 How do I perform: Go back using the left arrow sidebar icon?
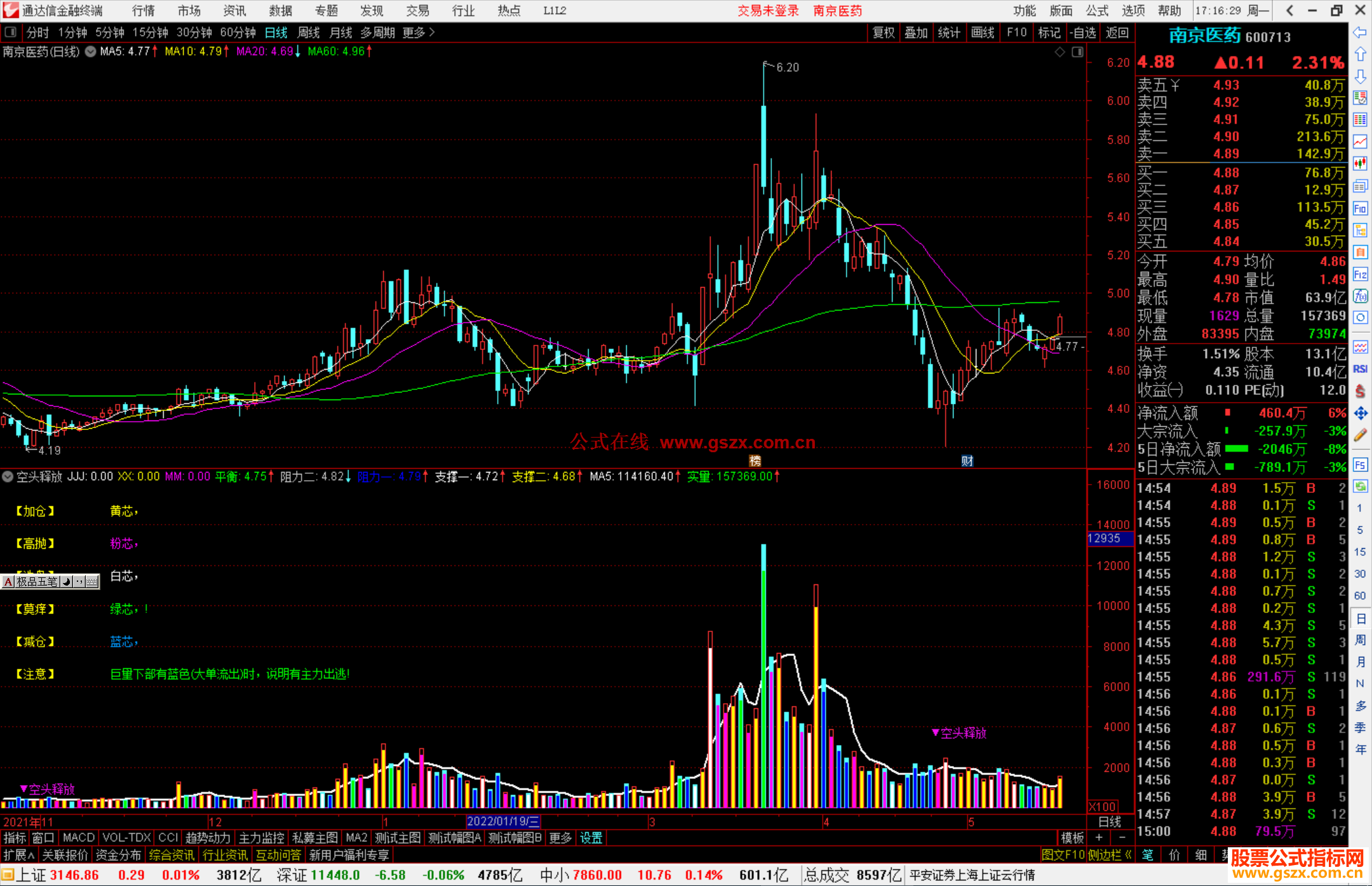click(1360, 32)
